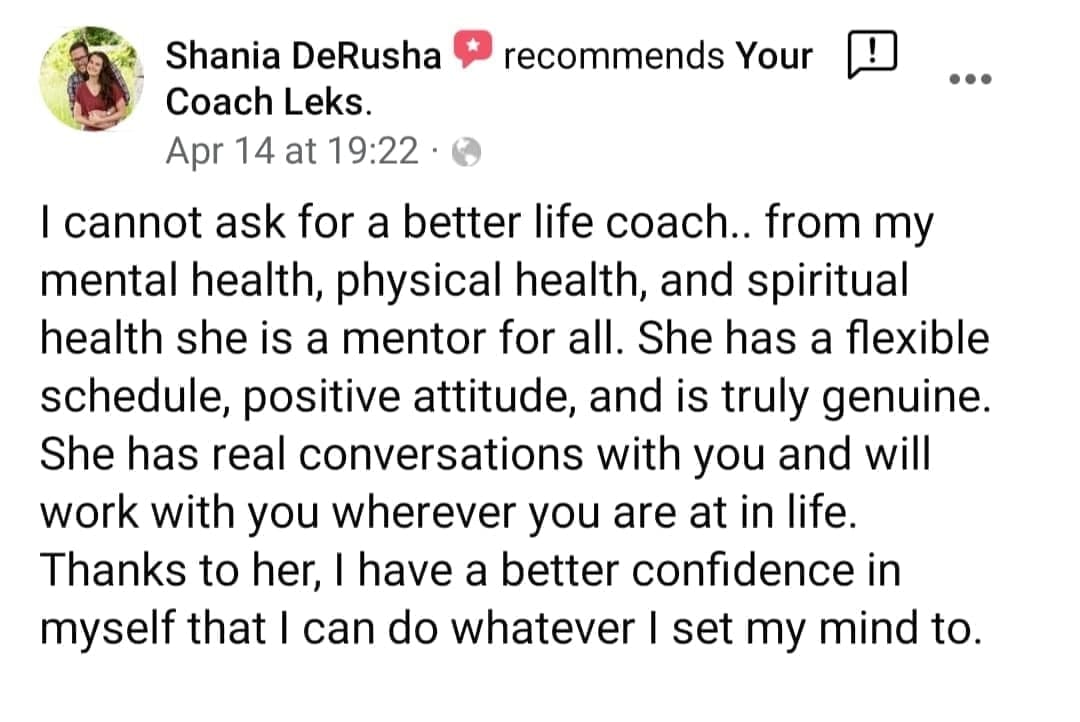Click the word 'Your' before the report icon

click(773, 56)
